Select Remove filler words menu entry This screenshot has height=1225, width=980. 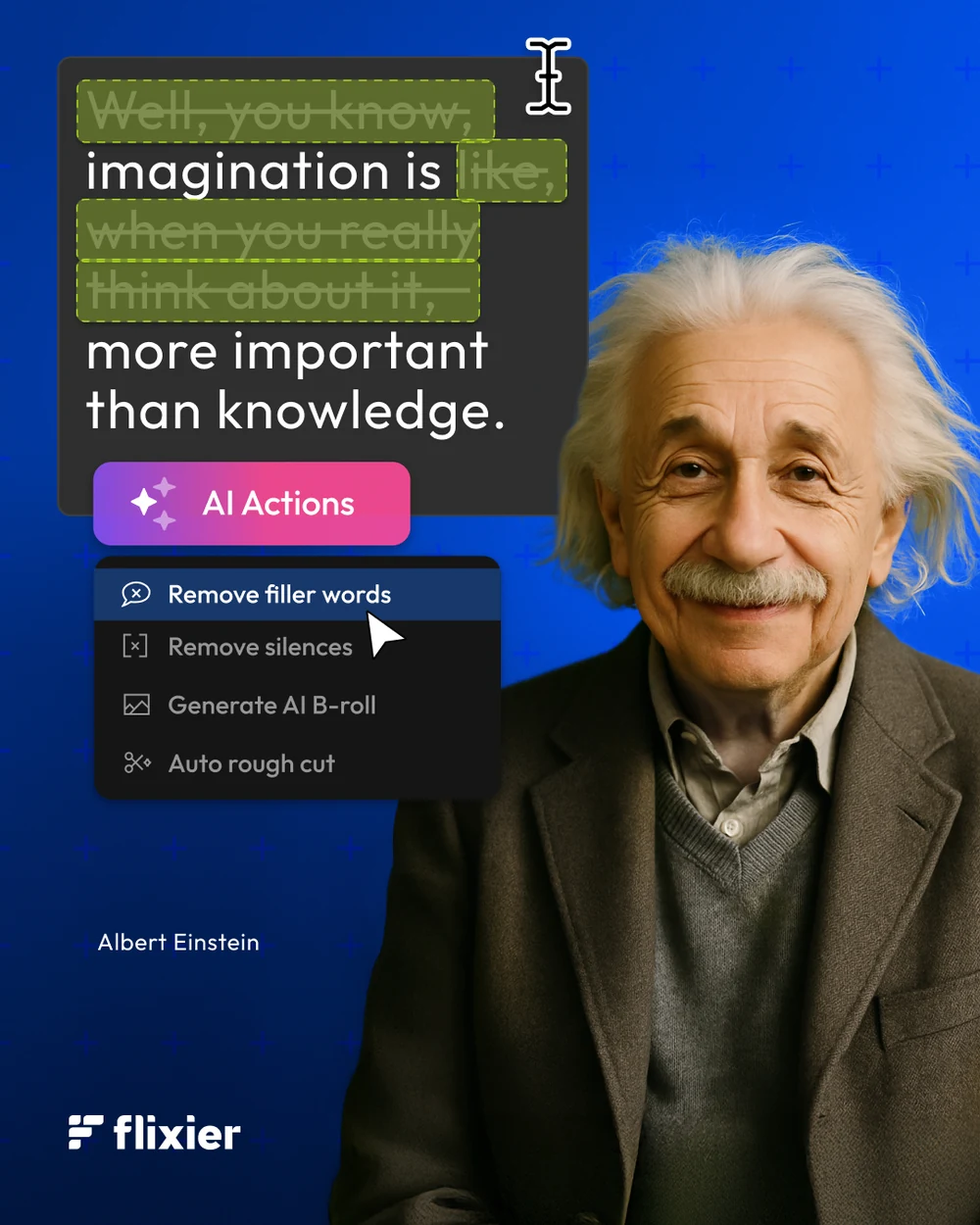297,595
